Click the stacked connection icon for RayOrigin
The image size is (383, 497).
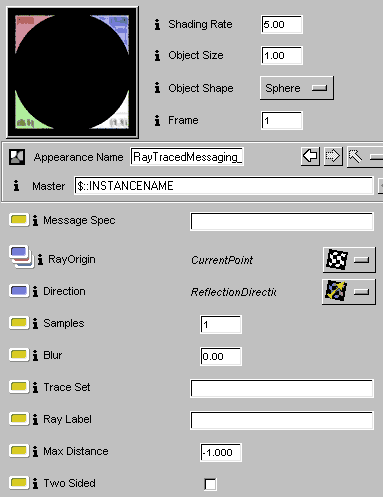click(21, 257)
